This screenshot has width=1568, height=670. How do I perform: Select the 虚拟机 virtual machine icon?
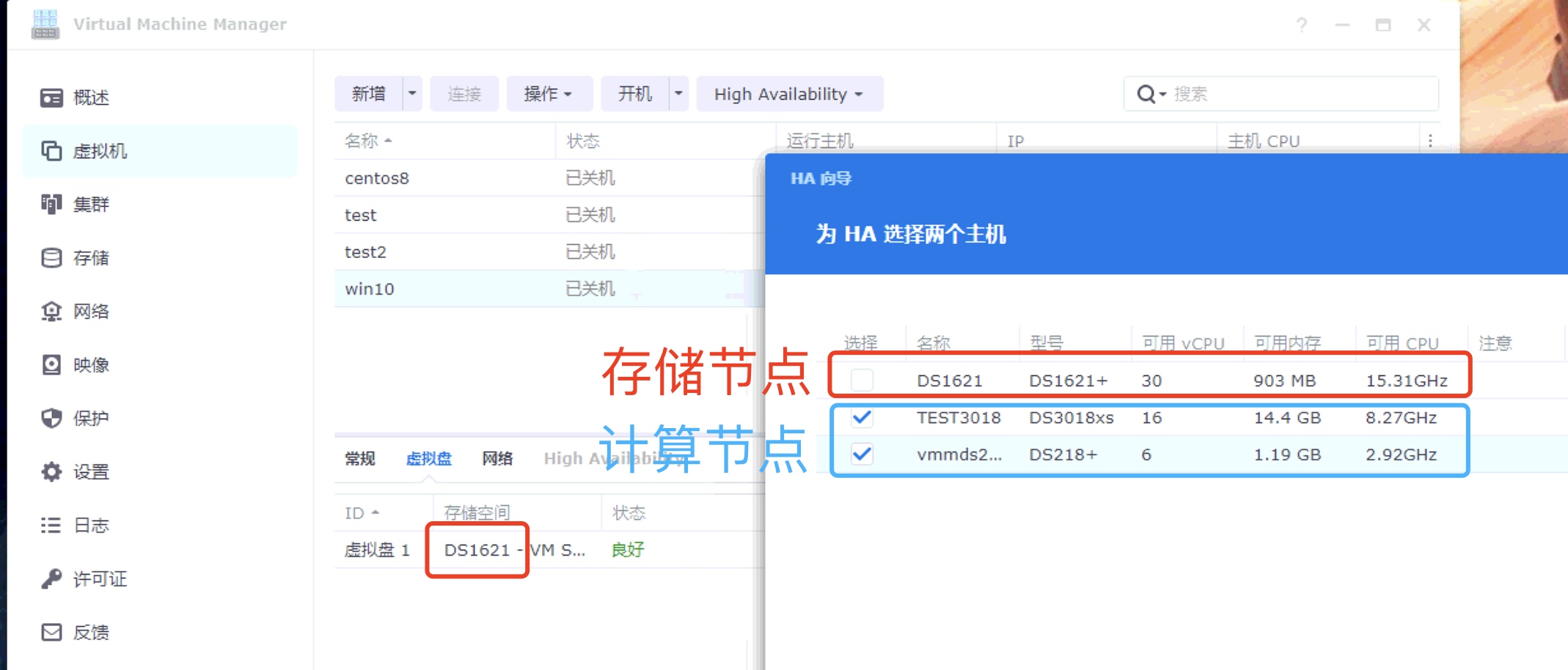click(51, 151)
